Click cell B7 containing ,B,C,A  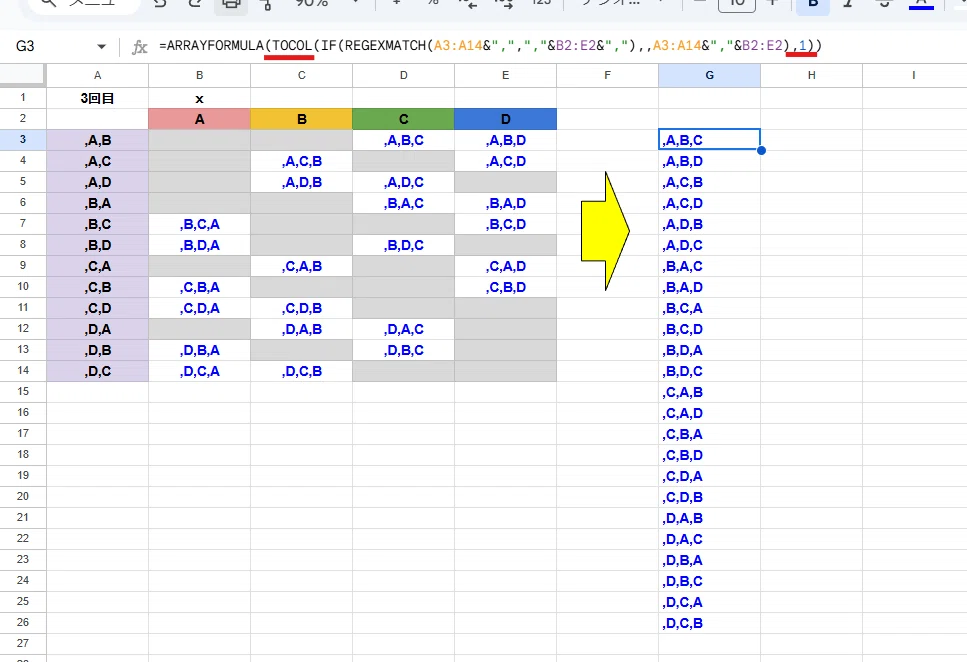point(199,224)
